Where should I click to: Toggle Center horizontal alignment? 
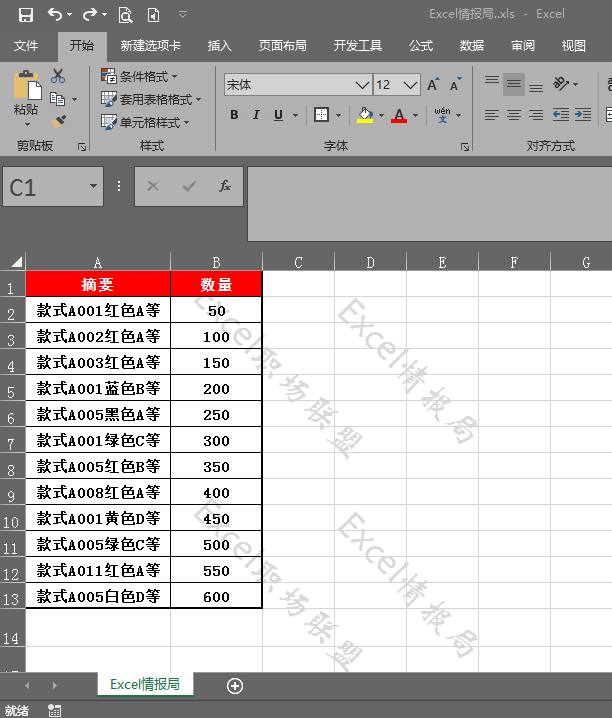(514, 114)
